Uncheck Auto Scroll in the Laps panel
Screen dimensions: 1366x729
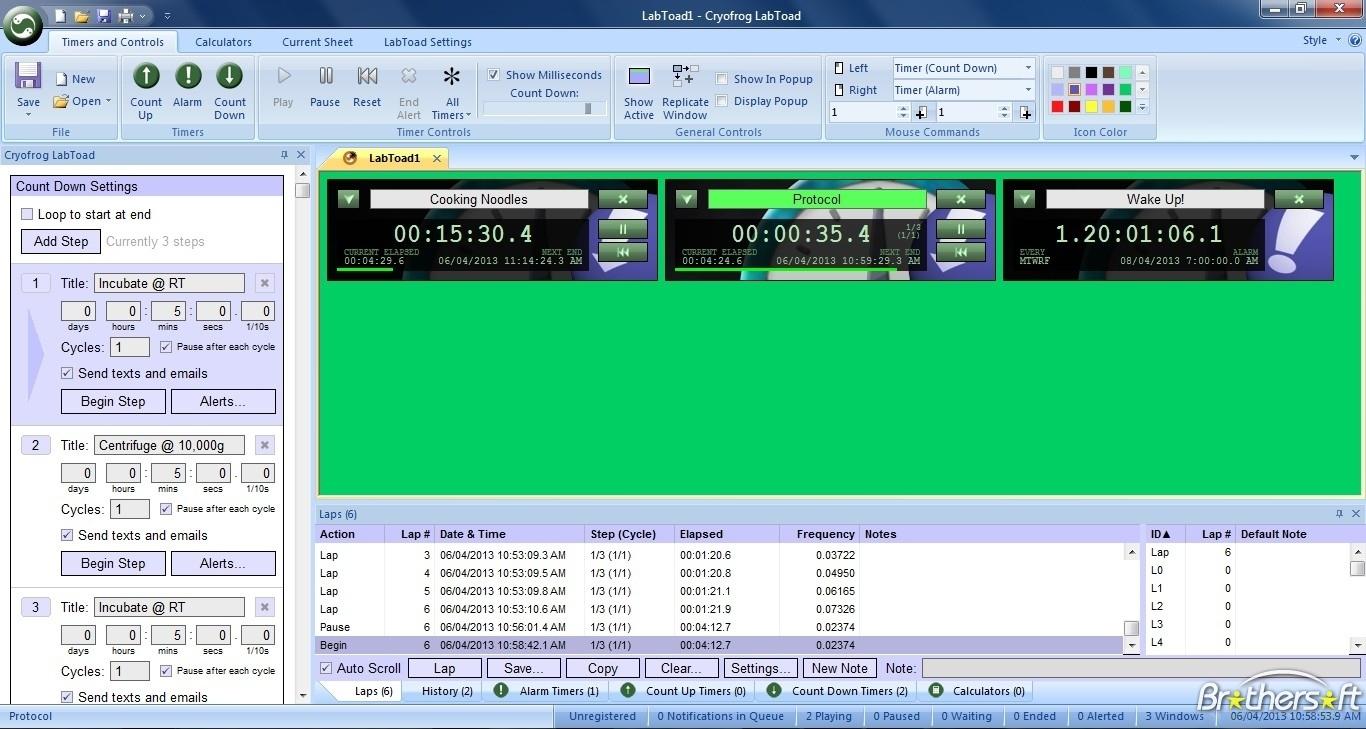326,668
